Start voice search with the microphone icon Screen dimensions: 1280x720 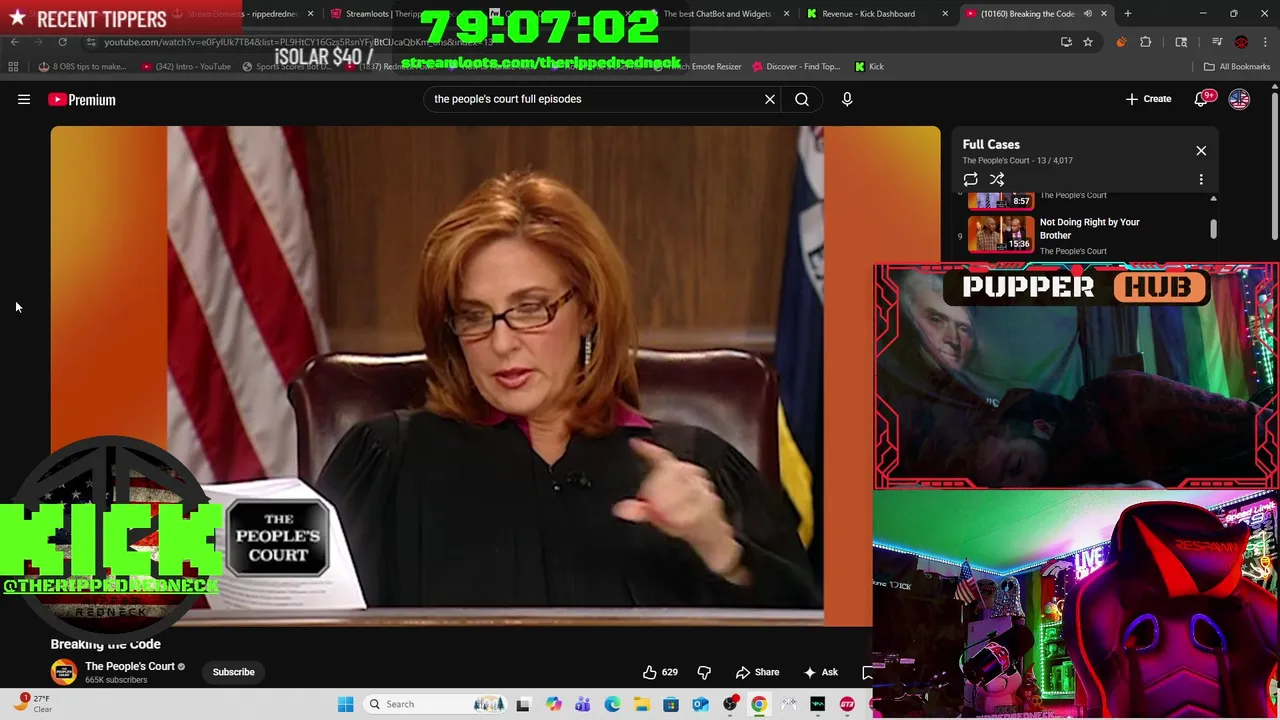(847, 99)
